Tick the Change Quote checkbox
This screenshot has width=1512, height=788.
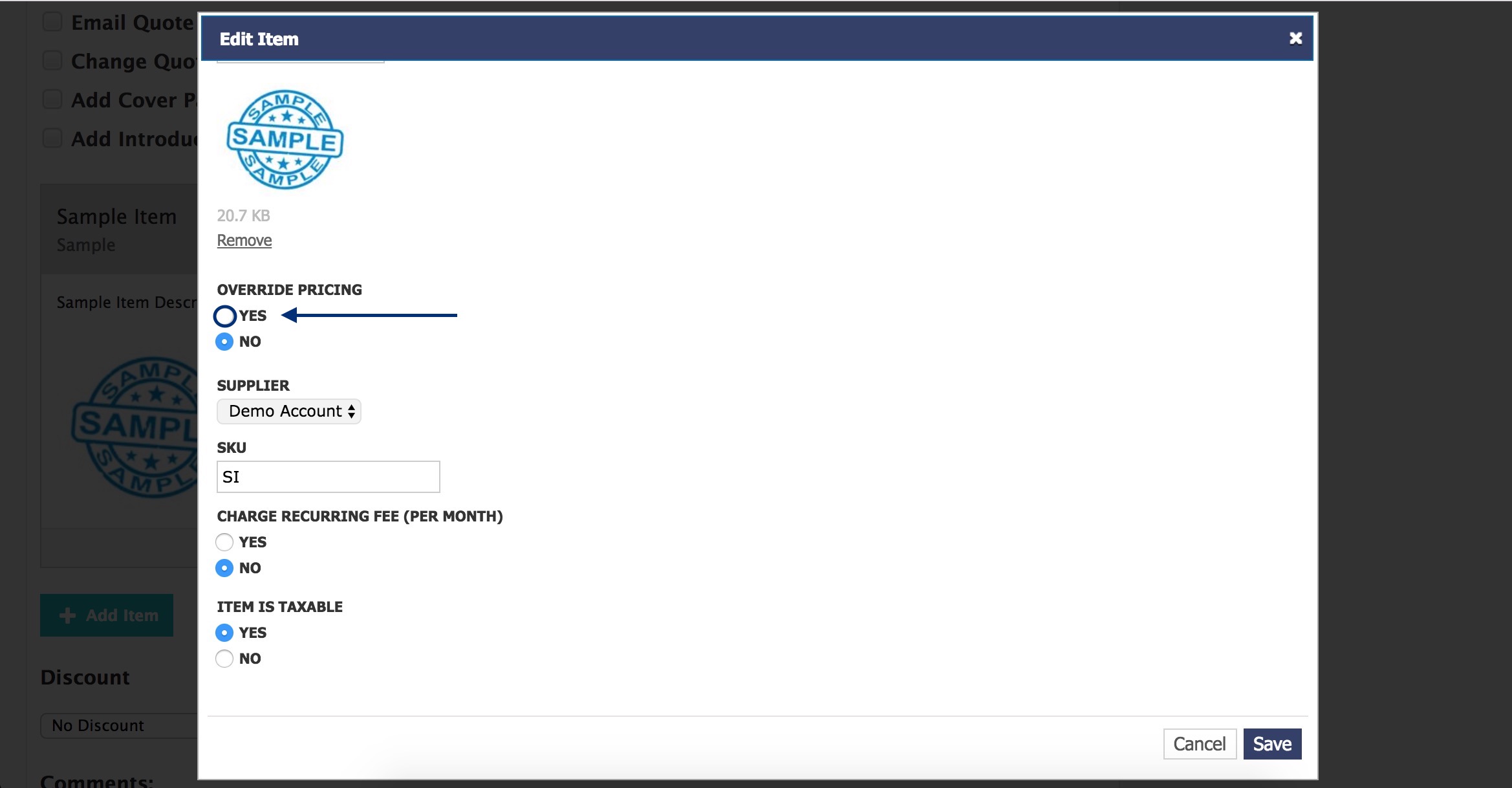pos(52,61)
